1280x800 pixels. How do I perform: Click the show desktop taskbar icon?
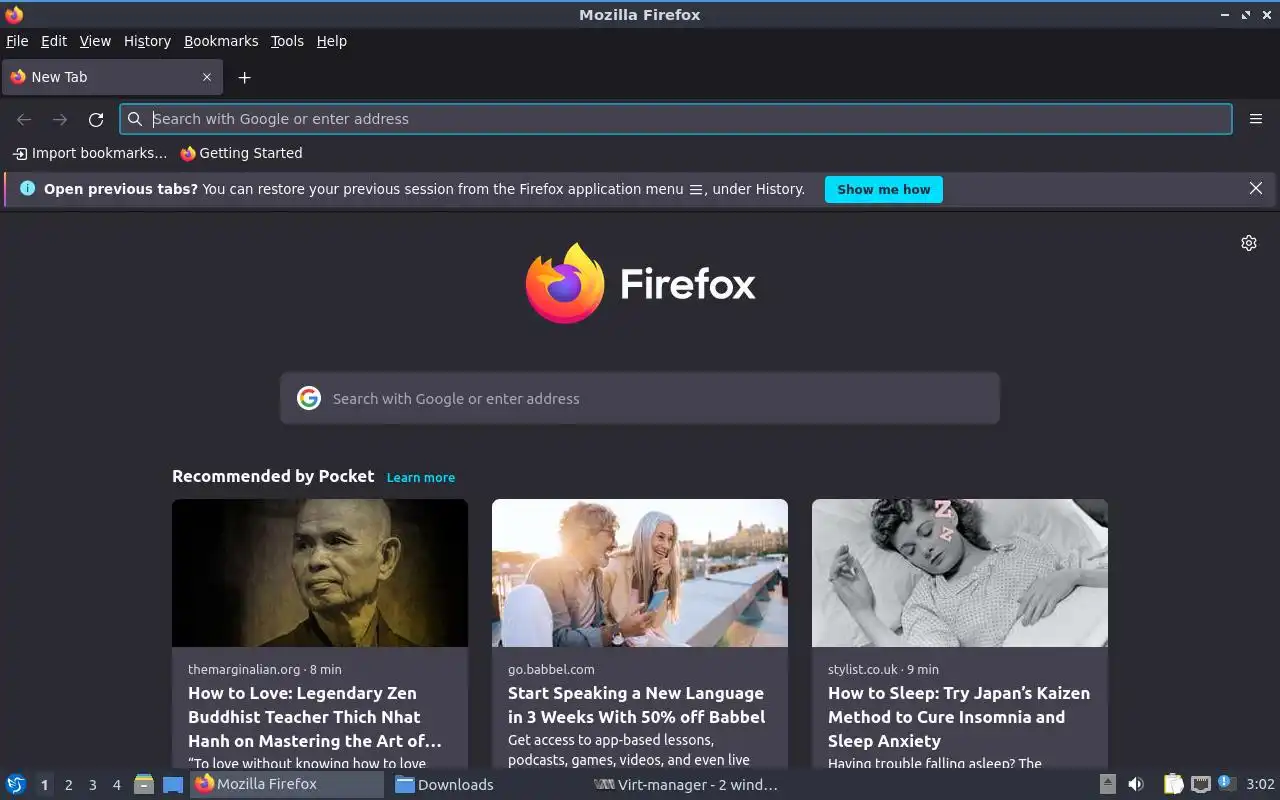pyautogui.click(x=173, y=784)
